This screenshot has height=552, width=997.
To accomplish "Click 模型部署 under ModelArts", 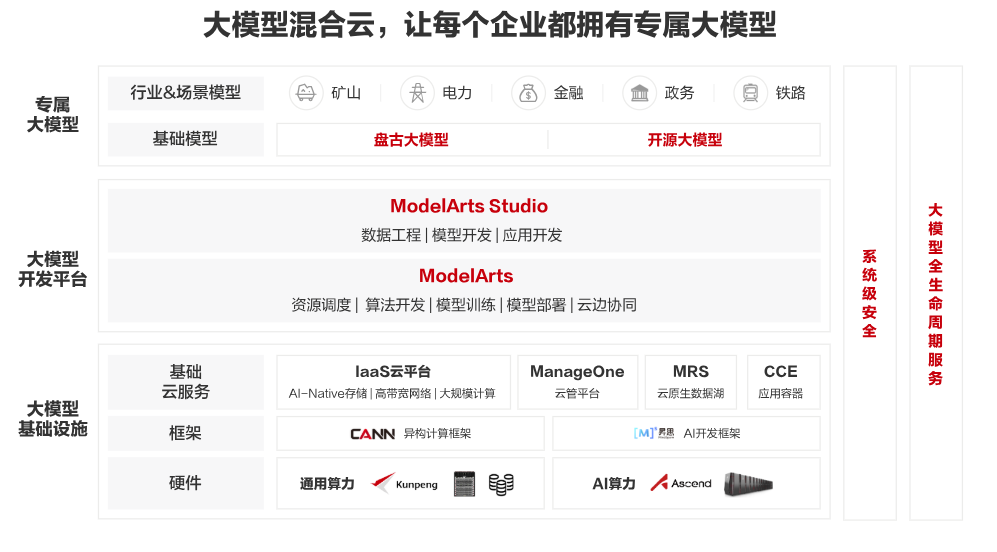I will [536, 305].
